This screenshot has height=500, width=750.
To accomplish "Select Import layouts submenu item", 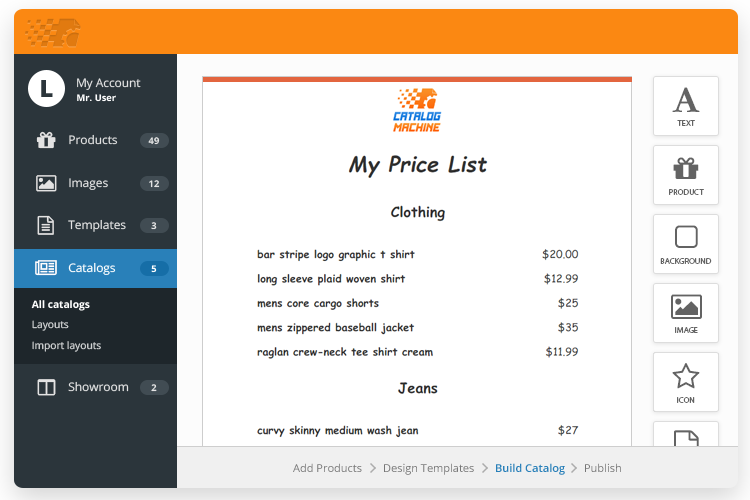I will click(x=66, y=345).
